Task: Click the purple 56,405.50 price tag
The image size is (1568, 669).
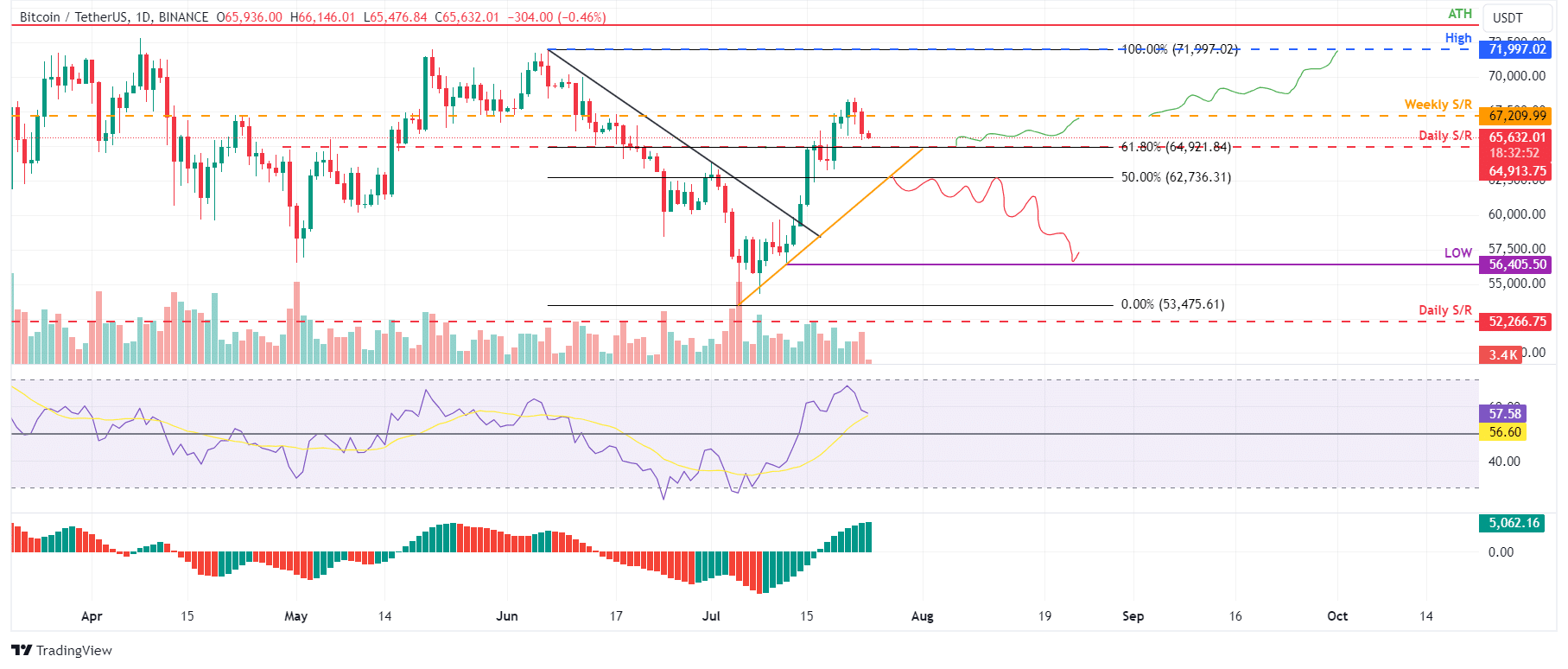Action: (1517, 264)
